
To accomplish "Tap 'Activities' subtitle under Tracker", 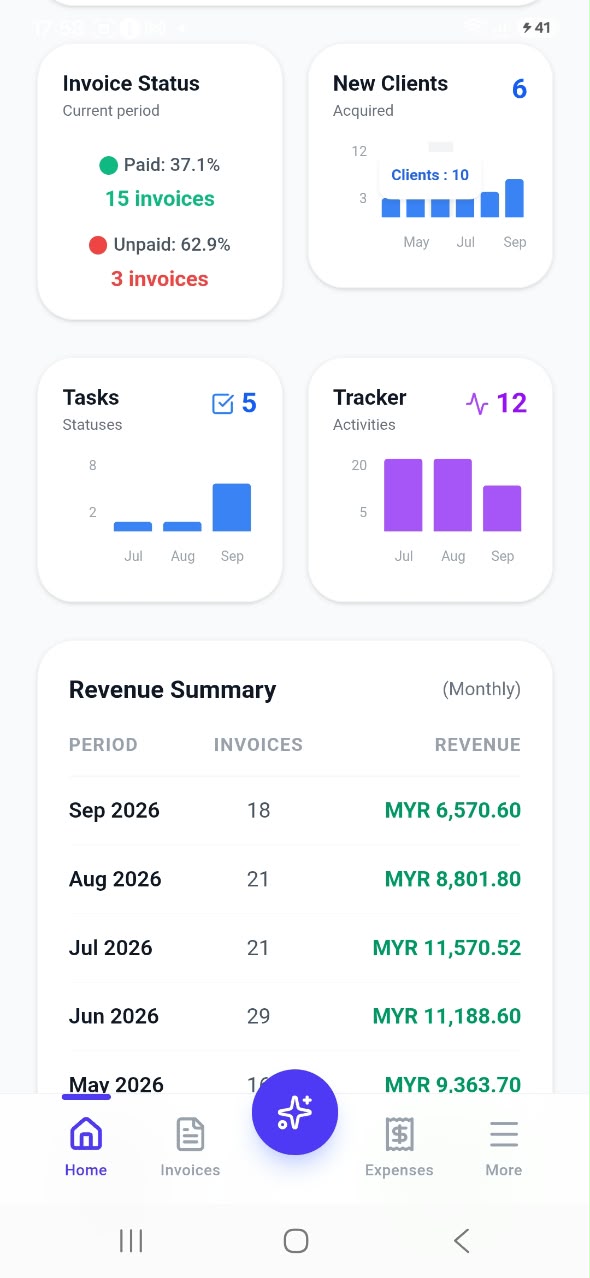I will coord(364,425).
